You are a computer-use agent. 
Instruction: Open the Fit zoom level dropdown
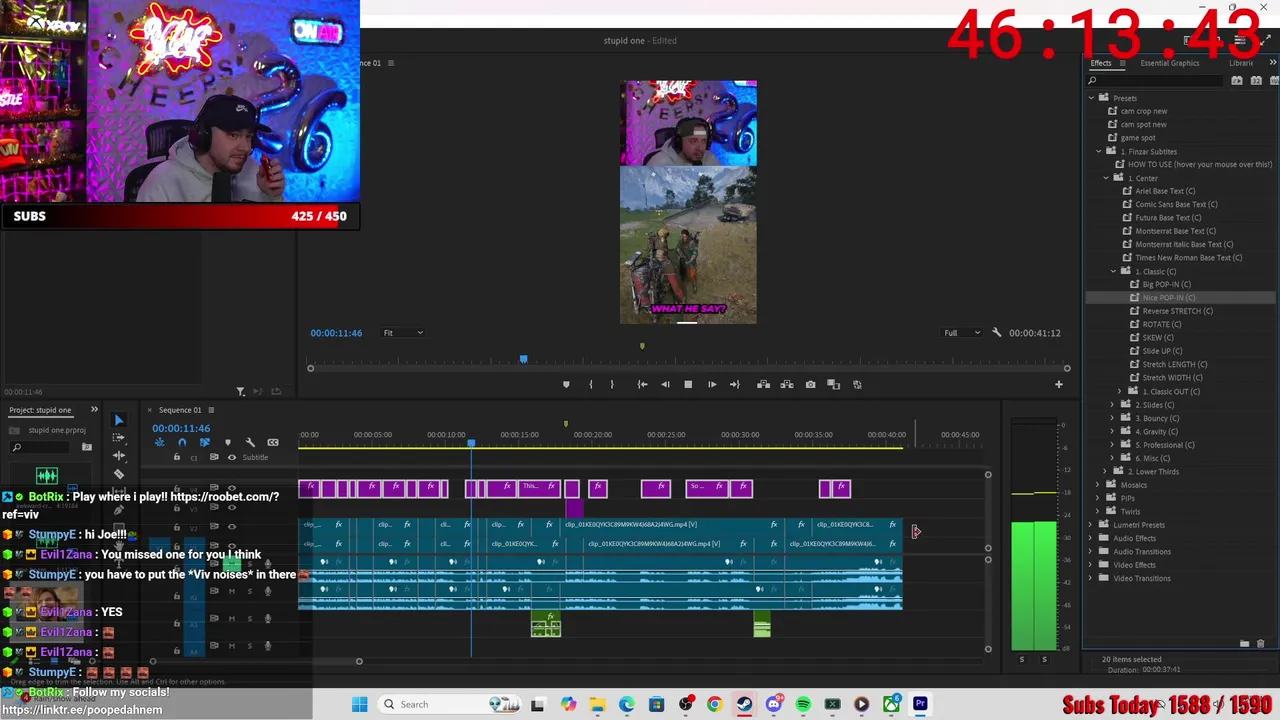(403, 333)
